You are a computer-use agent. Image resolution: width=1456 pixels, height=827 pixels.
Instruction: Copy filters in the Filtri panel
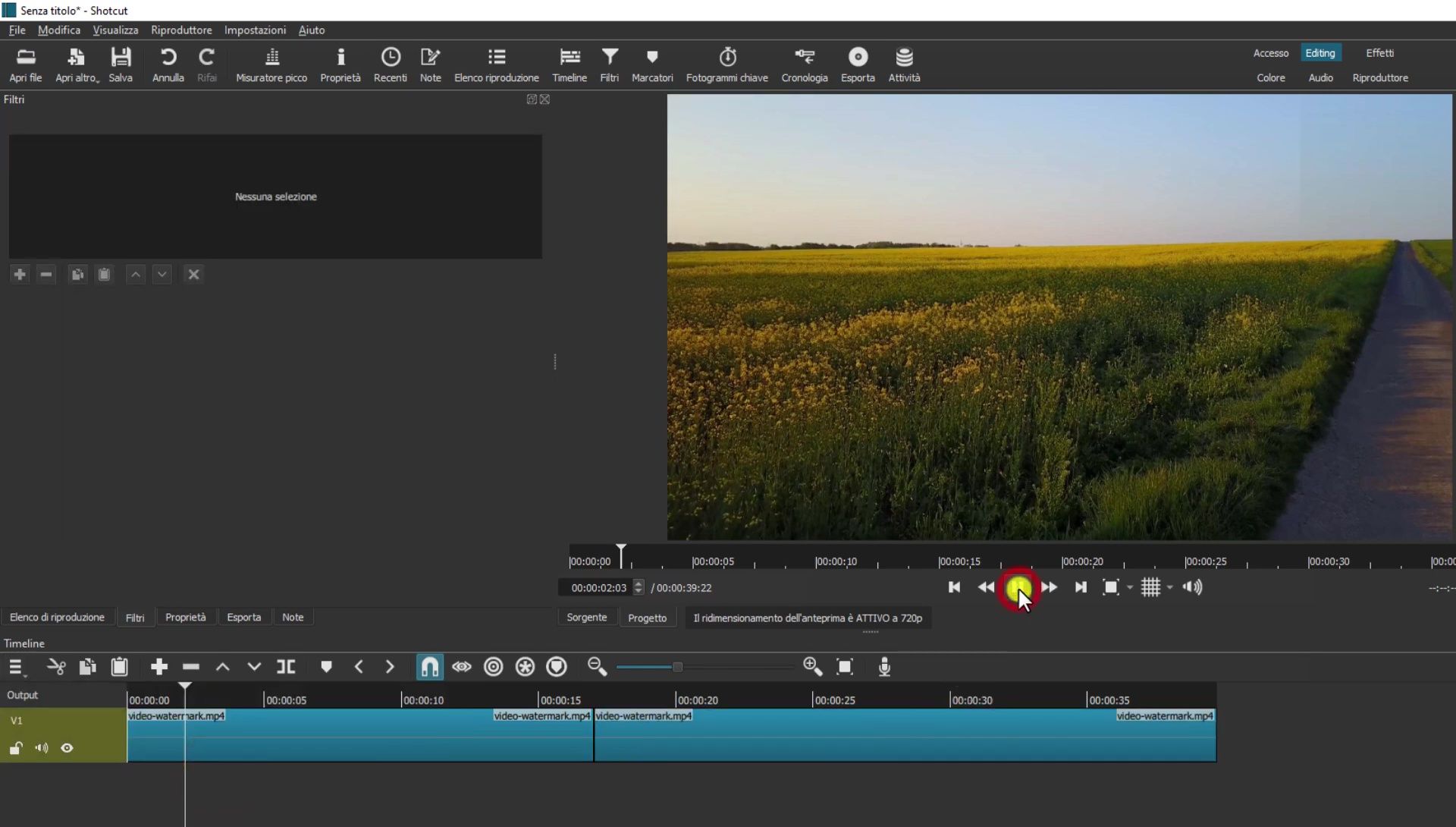pos(77,275)
